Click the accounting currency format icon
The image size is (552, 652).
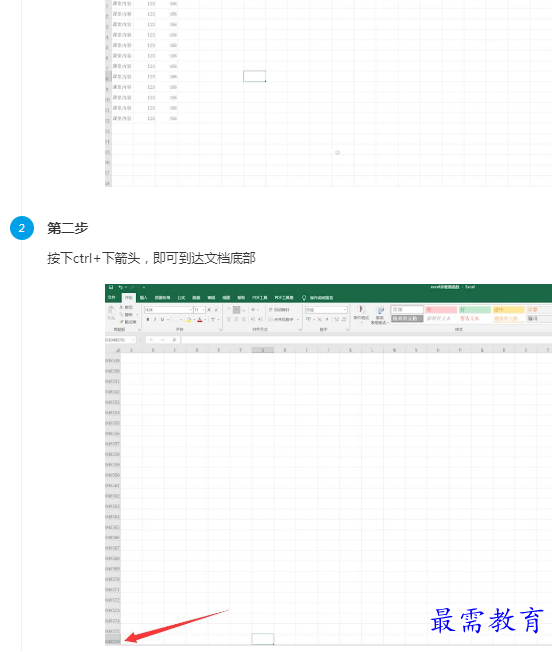point(309,319)
